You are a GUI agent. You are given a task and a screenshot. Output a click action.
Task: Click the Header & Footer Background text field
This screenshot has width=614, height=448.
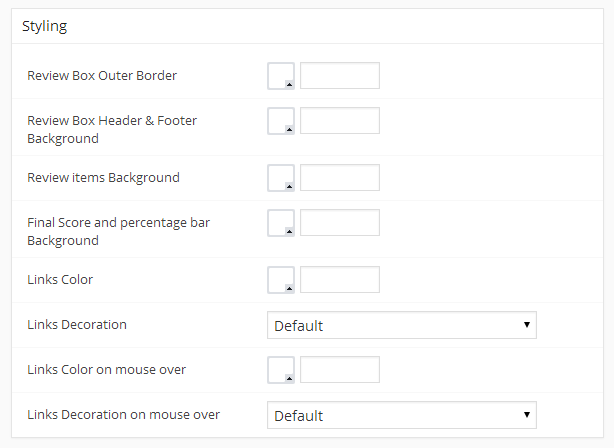[340, 121]
